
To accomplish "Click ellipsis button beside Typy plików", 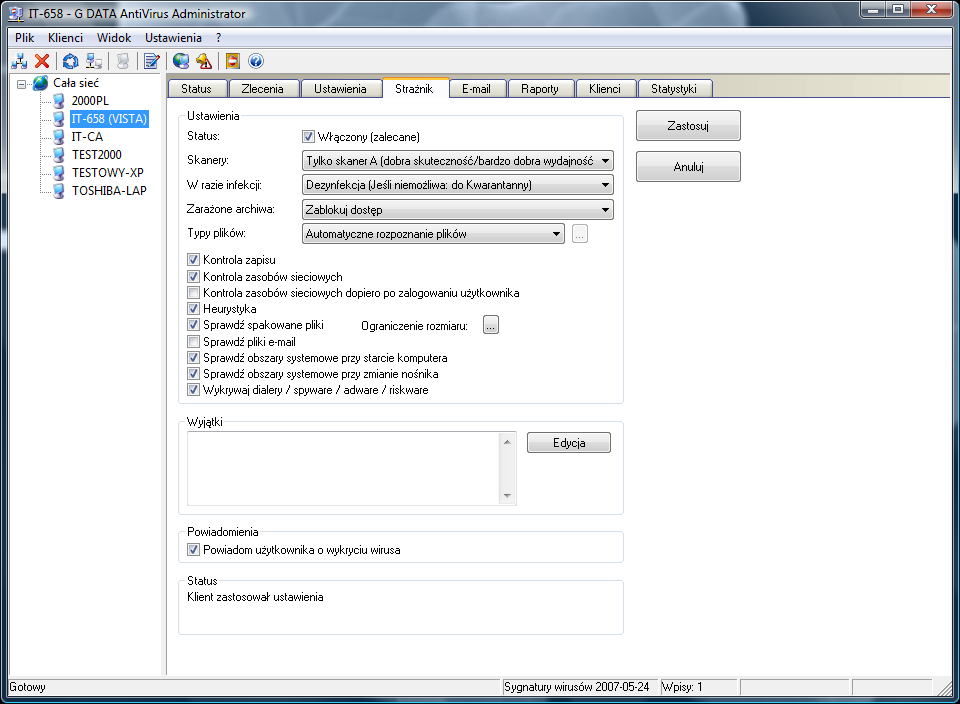I will pyautogui.click(x=580, y=234).
